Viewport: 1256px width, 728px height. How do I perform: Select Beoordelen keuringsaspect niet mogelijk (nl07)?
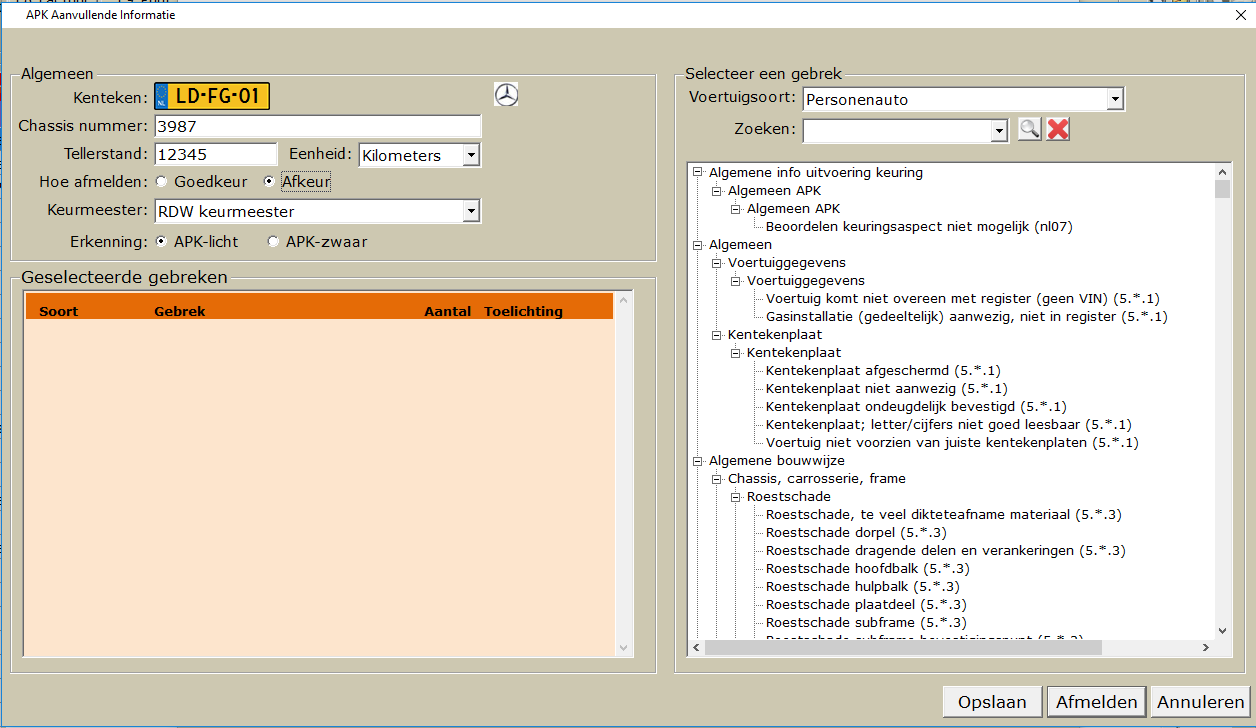click(x=919, y=226)
